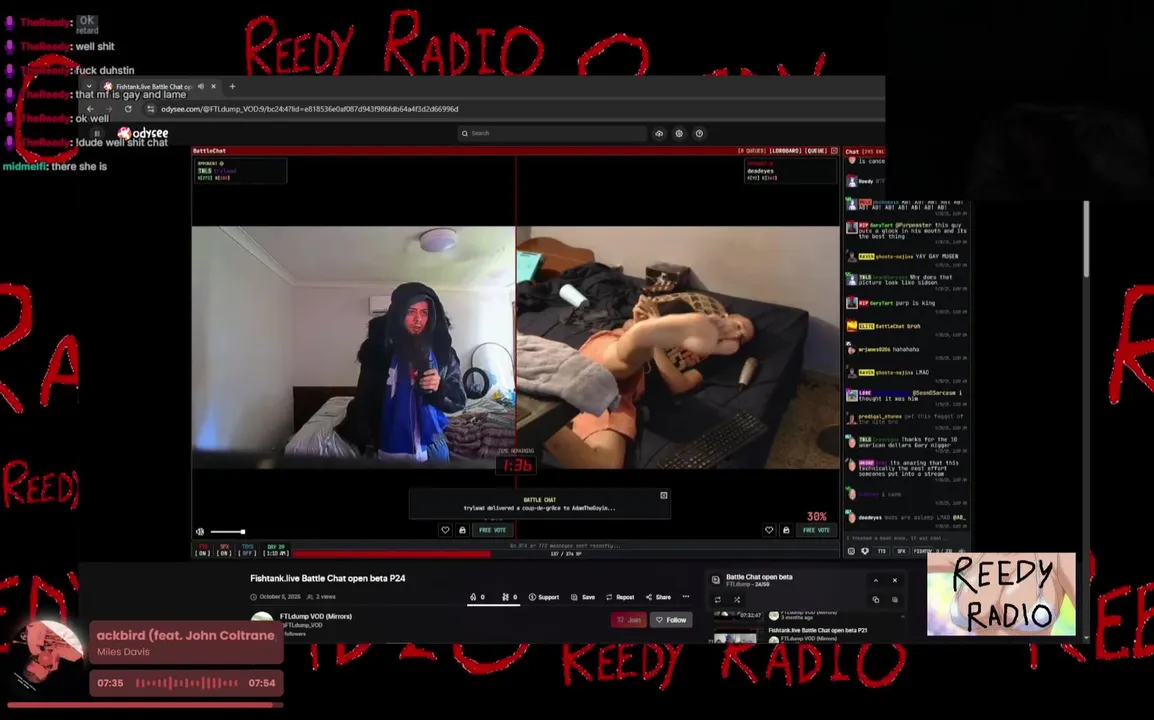Close the Battle Chat open beta playlist
This screenshot has height=720, width=1154.
(895, 580)
